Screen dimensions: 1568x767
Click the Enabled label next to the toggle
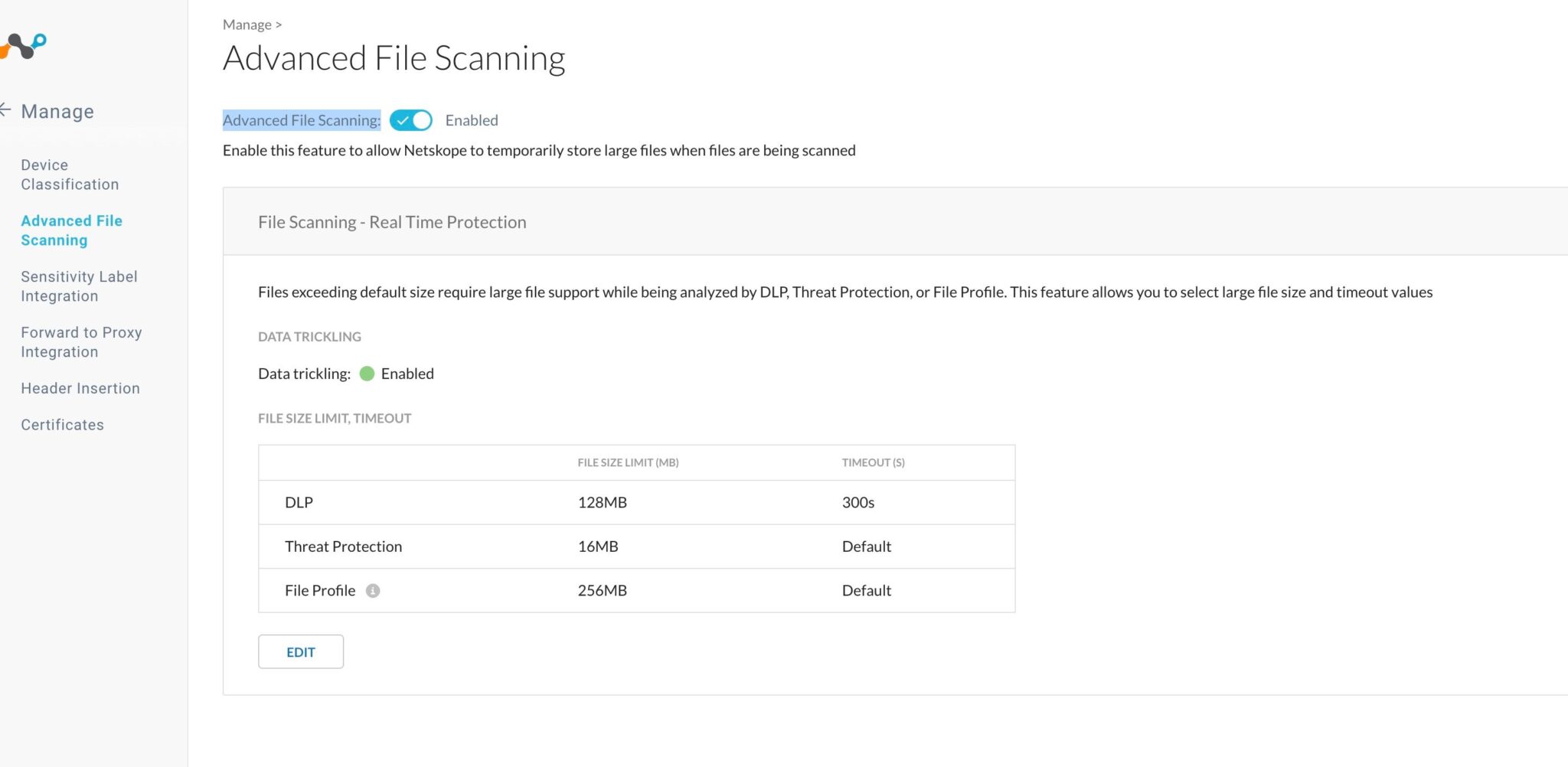471,120
